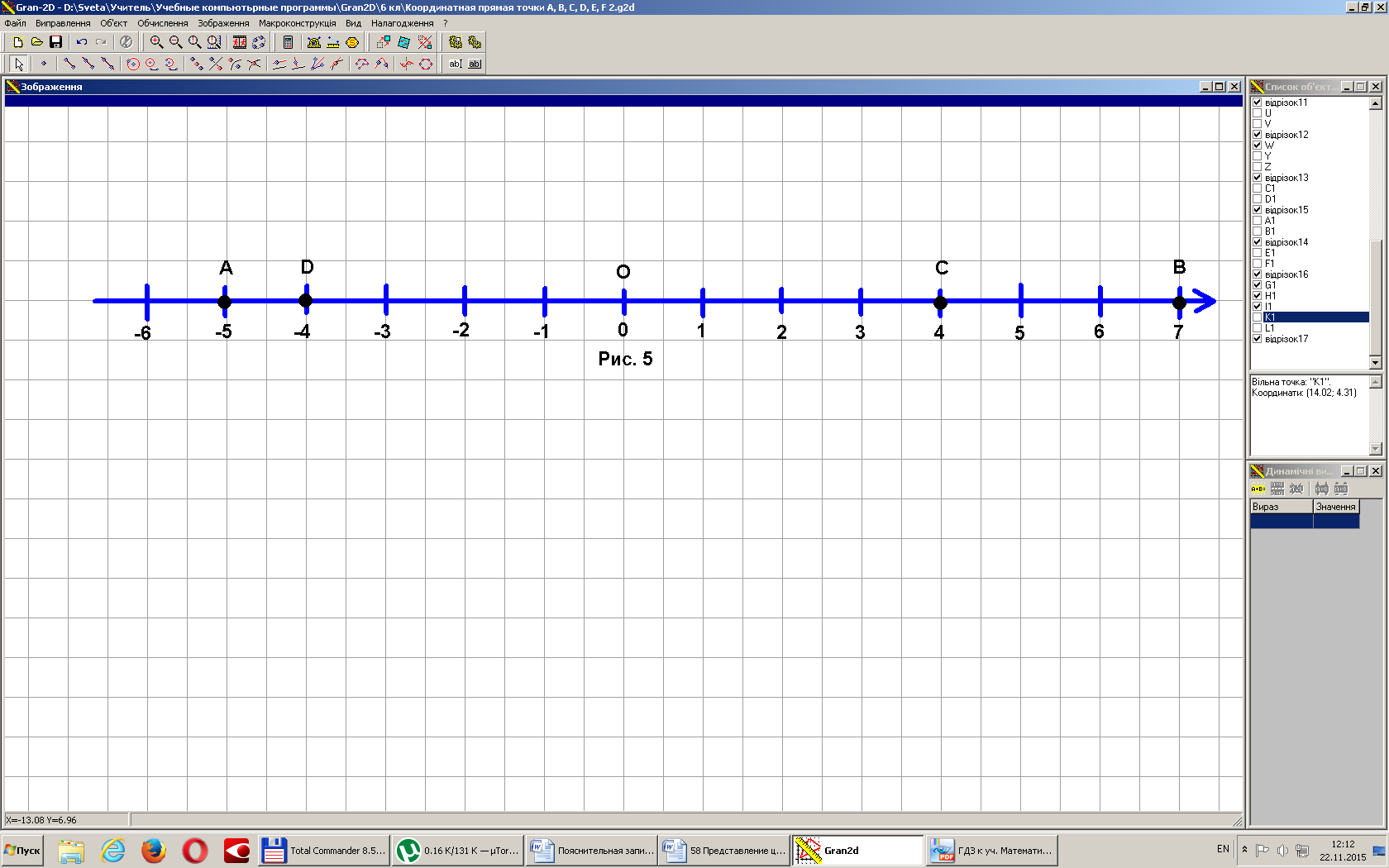
Task: Open the Налагодження menu
Action: pos(403,23)
